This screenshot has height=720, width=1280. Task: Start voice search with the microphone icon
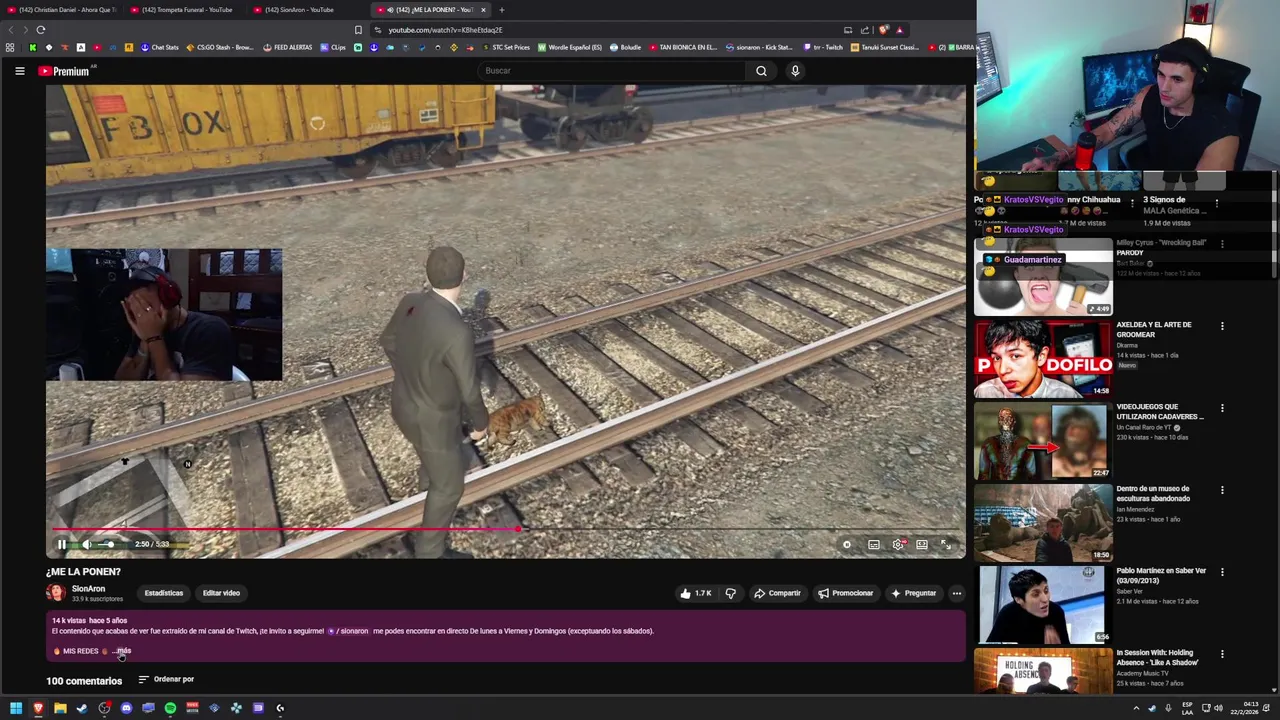pyautogui.click(x=795, y=71)
